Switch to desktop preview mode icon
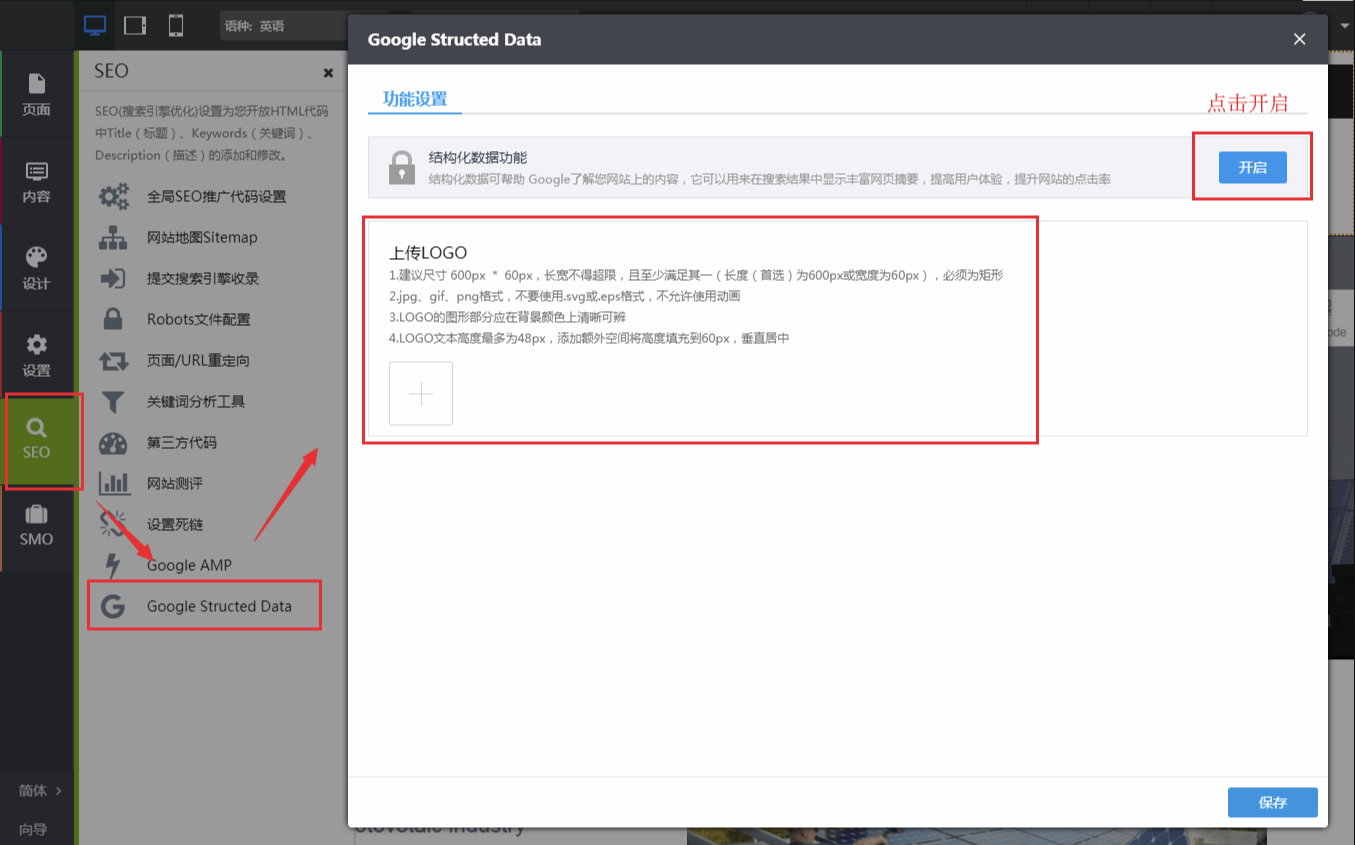The height and width of the screenshot is (845, 1355). [x=95, y=26]
